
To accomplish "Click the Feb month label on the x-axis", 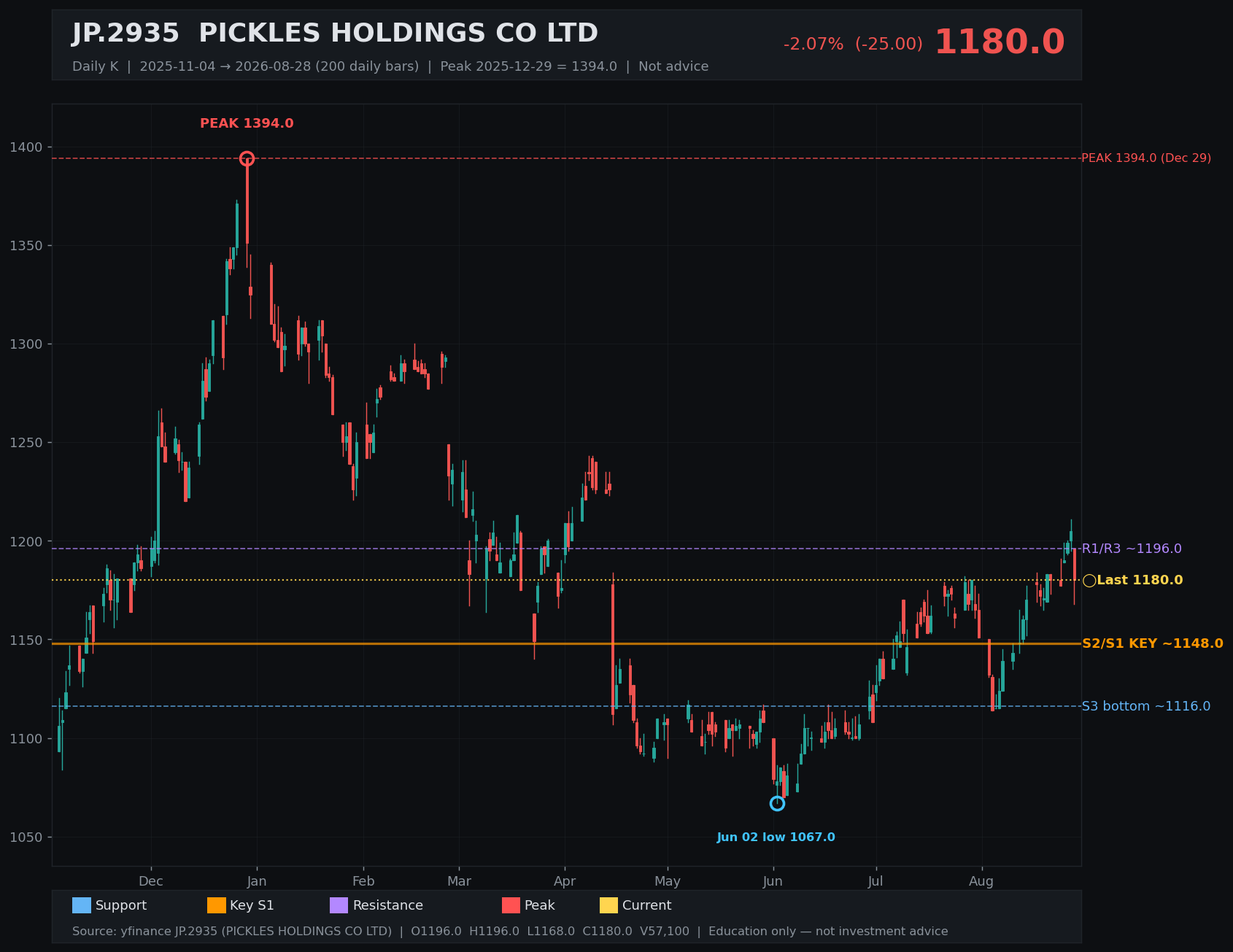I will click(x=363, y=881).
